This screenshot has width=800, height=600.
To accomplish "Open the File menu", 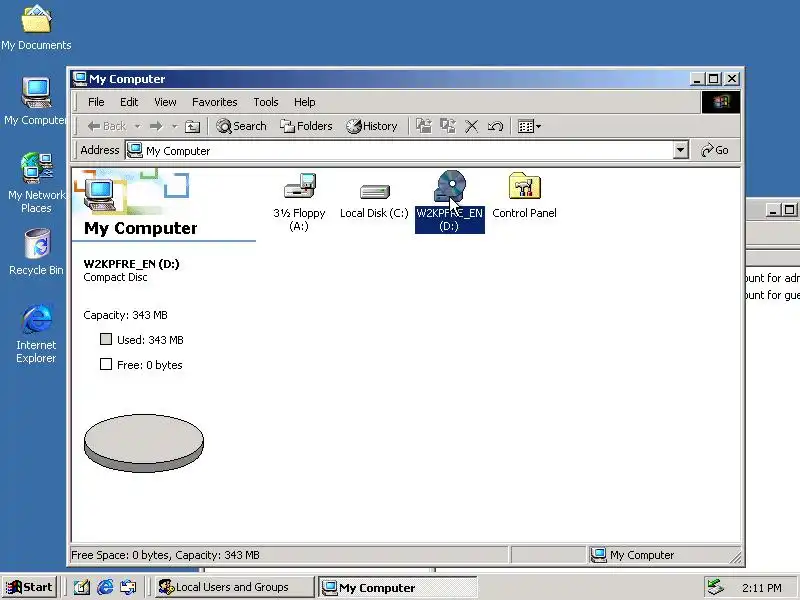I will click(x=96, y=102).
